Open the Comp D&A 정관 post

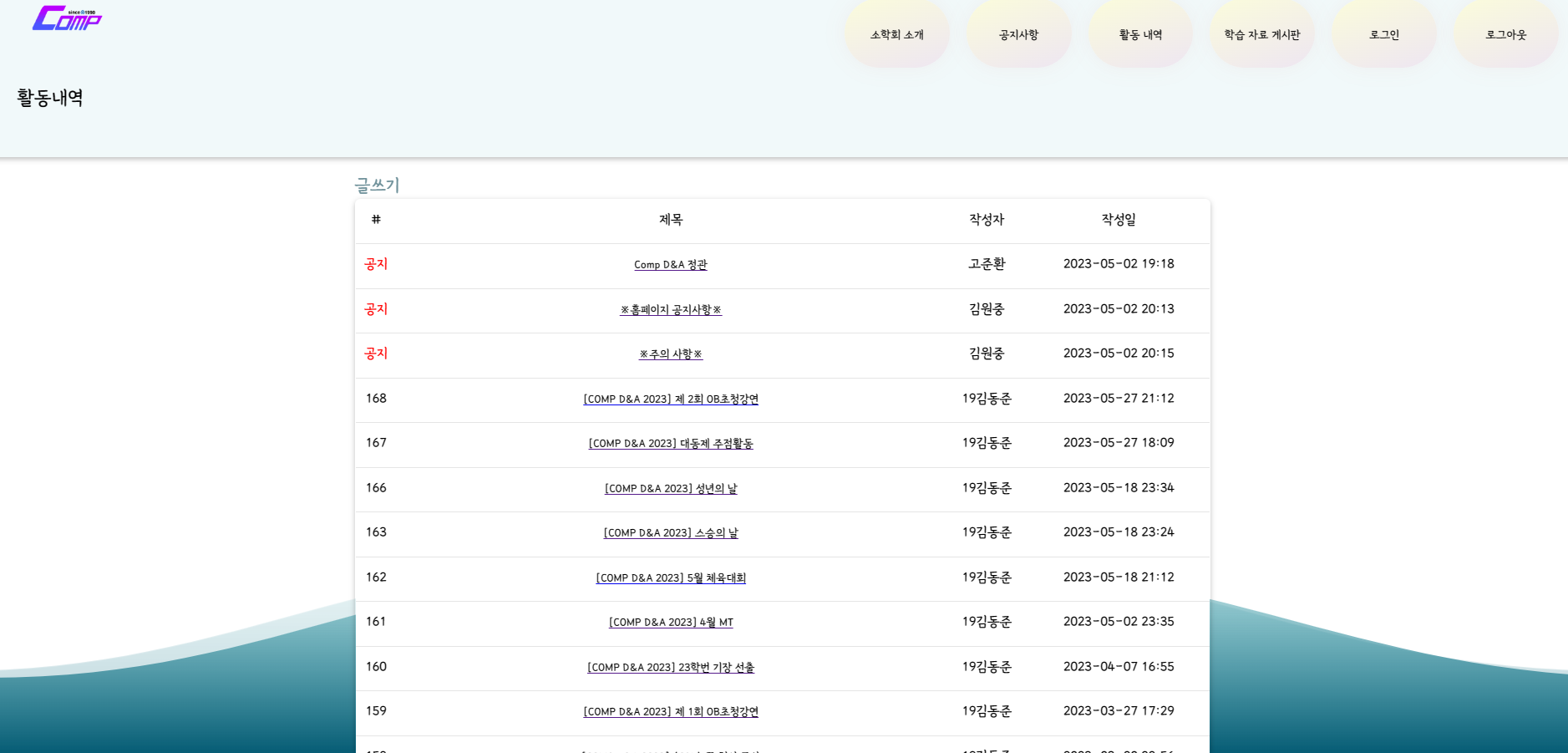pos(670,265)
